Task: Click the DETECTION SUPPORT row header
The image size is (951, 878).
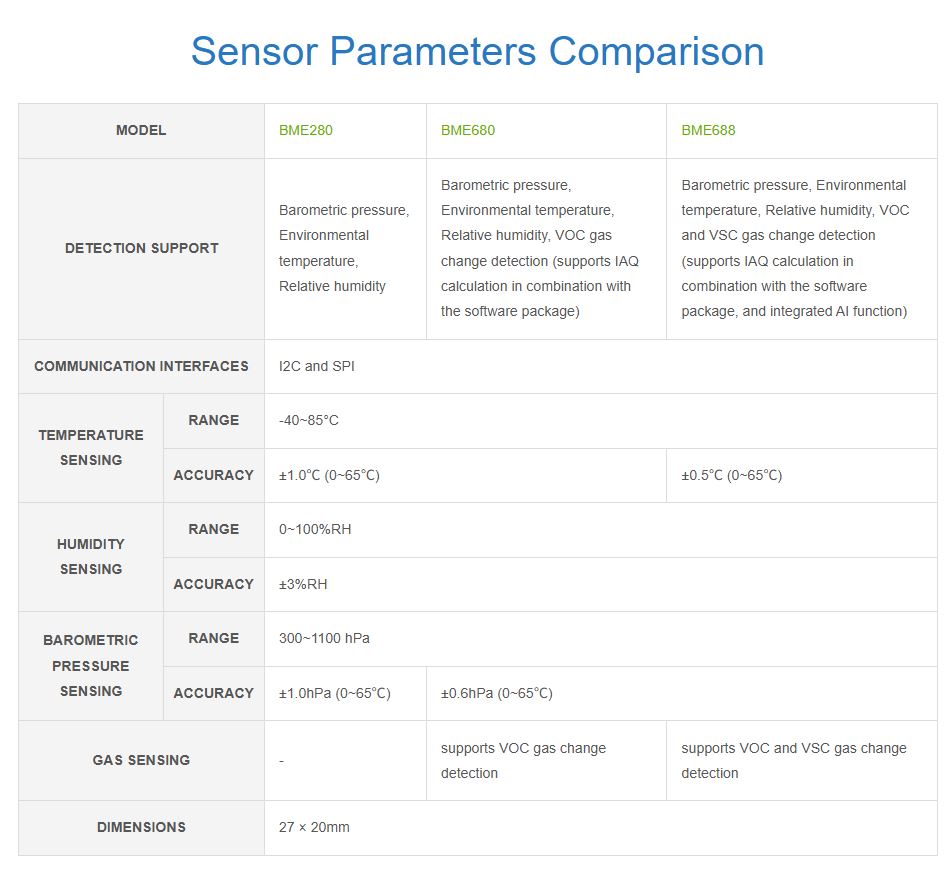Action: 141,248
